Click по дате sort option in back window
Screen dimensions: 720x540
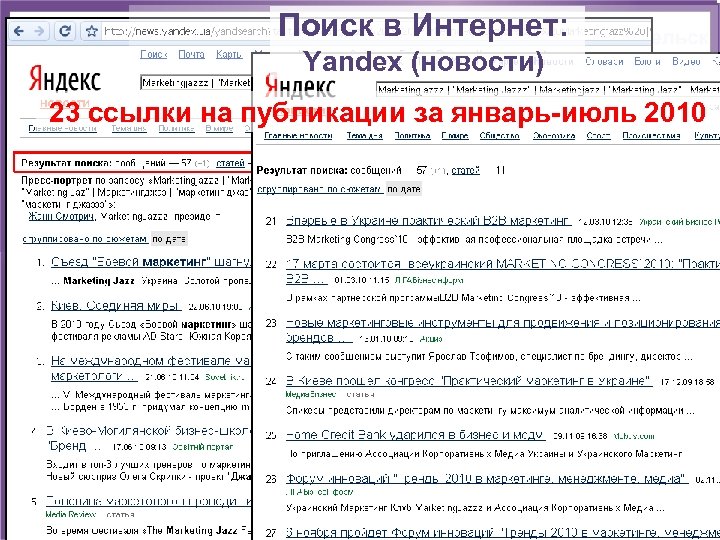tap(169, 239)
